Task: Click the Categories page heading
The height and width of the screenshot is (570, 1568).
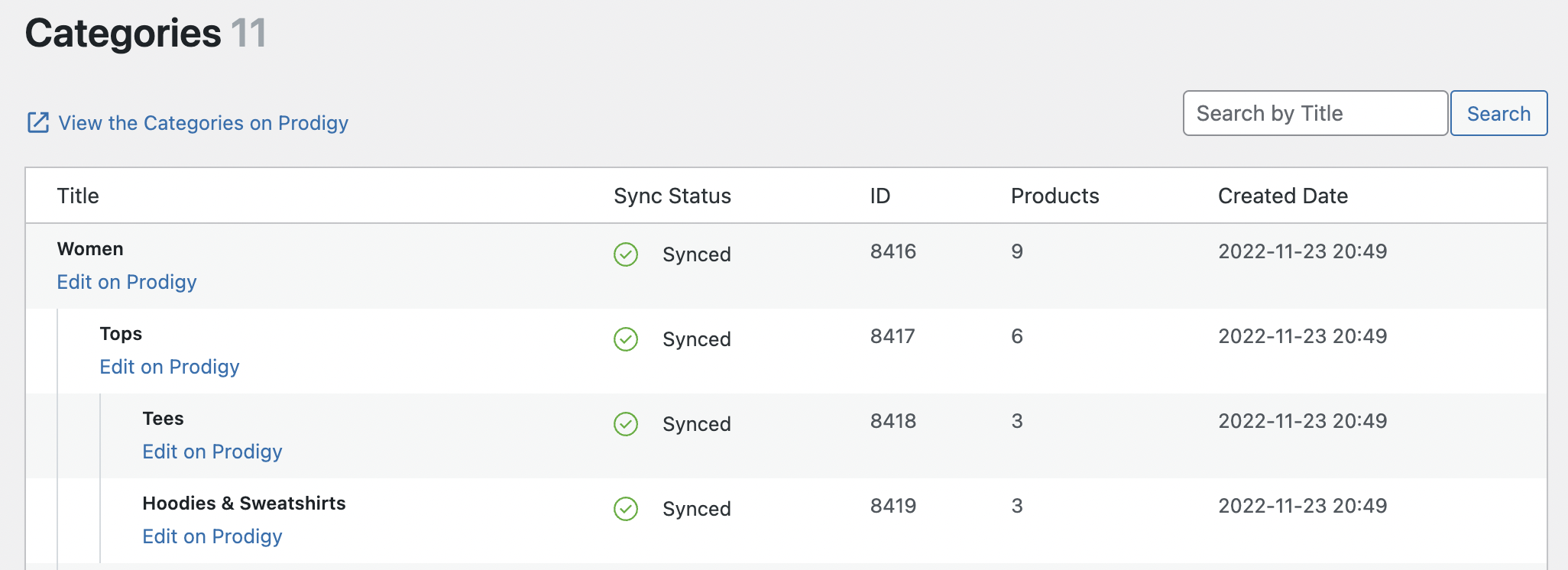Action: pyautogui.click(x=123, y=34)
